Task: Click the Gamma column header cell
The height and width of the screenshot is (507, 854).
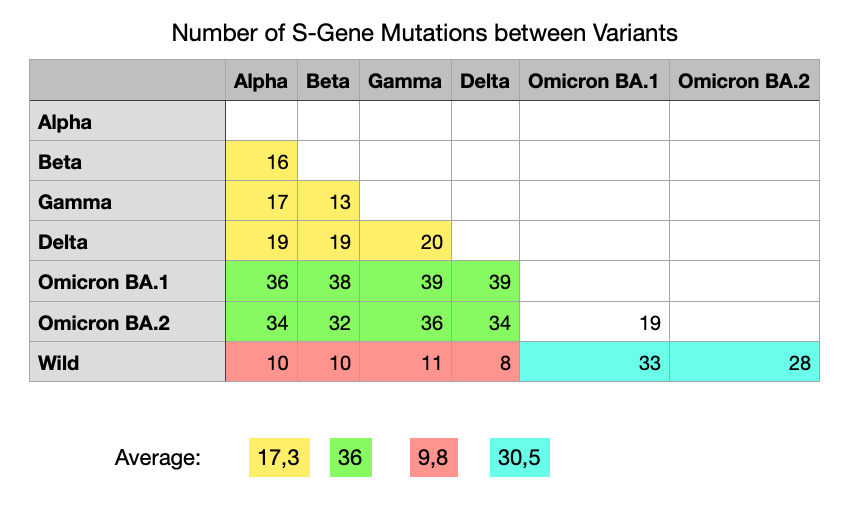Action: point(405,82)
